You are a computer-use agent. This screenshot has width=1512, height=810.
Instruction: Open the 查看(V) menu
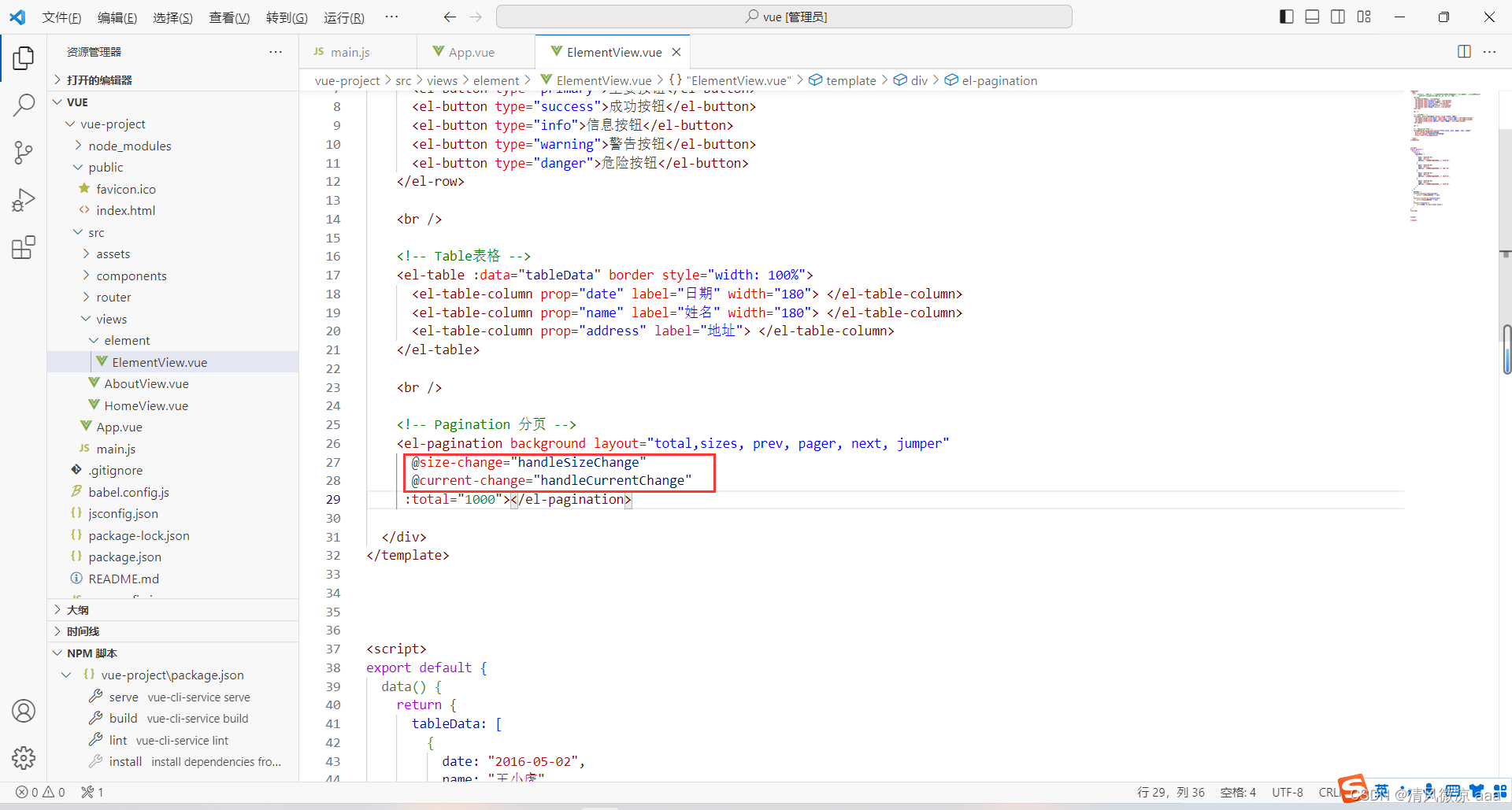229,17
